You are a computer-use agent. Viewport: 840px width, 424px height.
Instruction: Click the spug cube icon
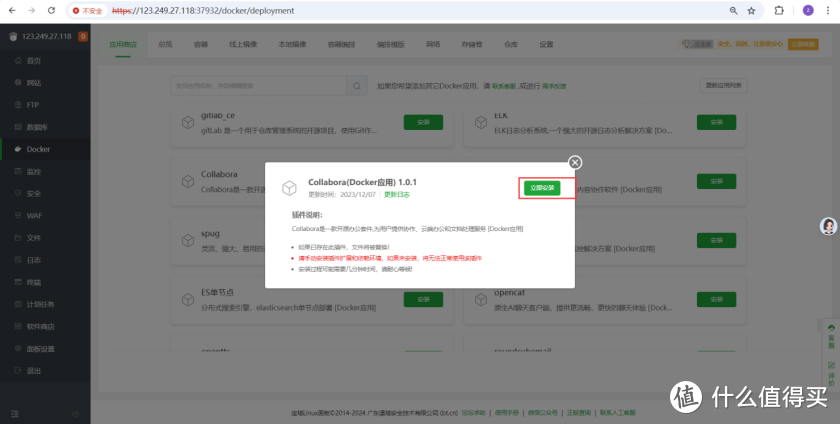[188, 240]
